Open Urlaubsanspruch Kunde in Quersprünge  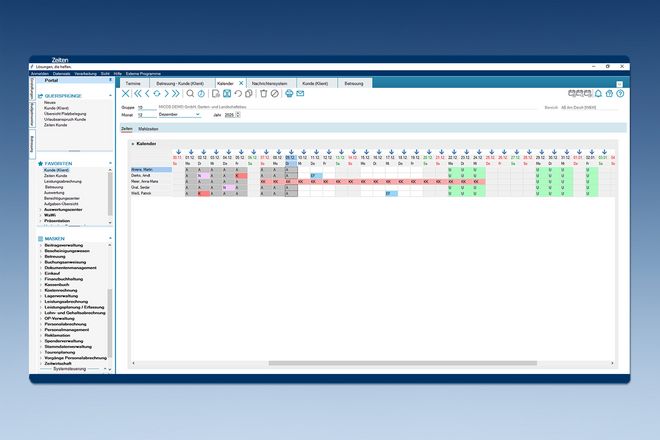coord(65,120)
